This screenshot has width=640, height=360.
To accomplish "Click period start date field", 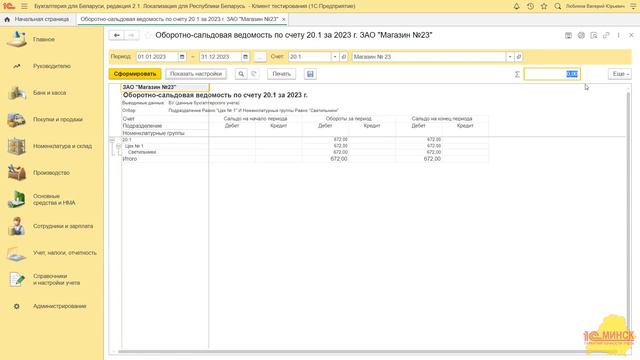I will click(157, 57).
